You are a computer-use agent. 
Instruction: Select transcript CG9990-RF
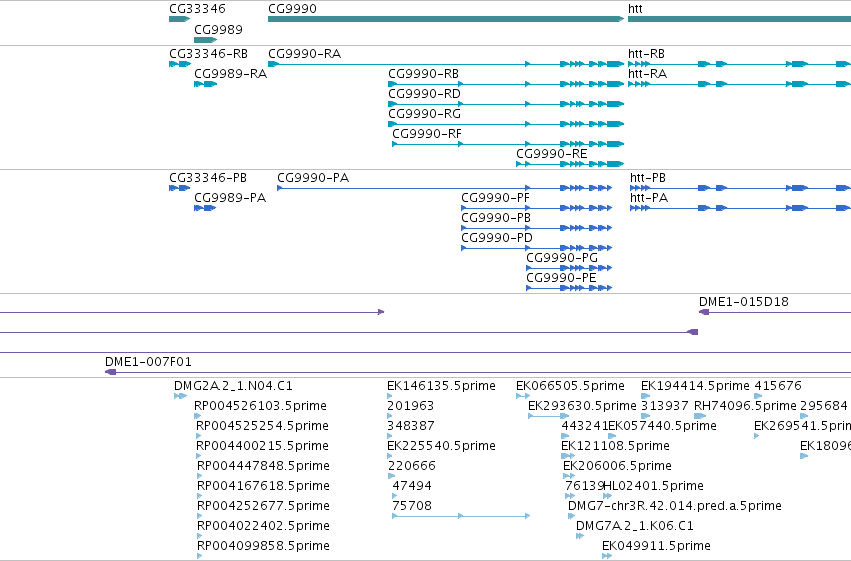coord(427,134)
